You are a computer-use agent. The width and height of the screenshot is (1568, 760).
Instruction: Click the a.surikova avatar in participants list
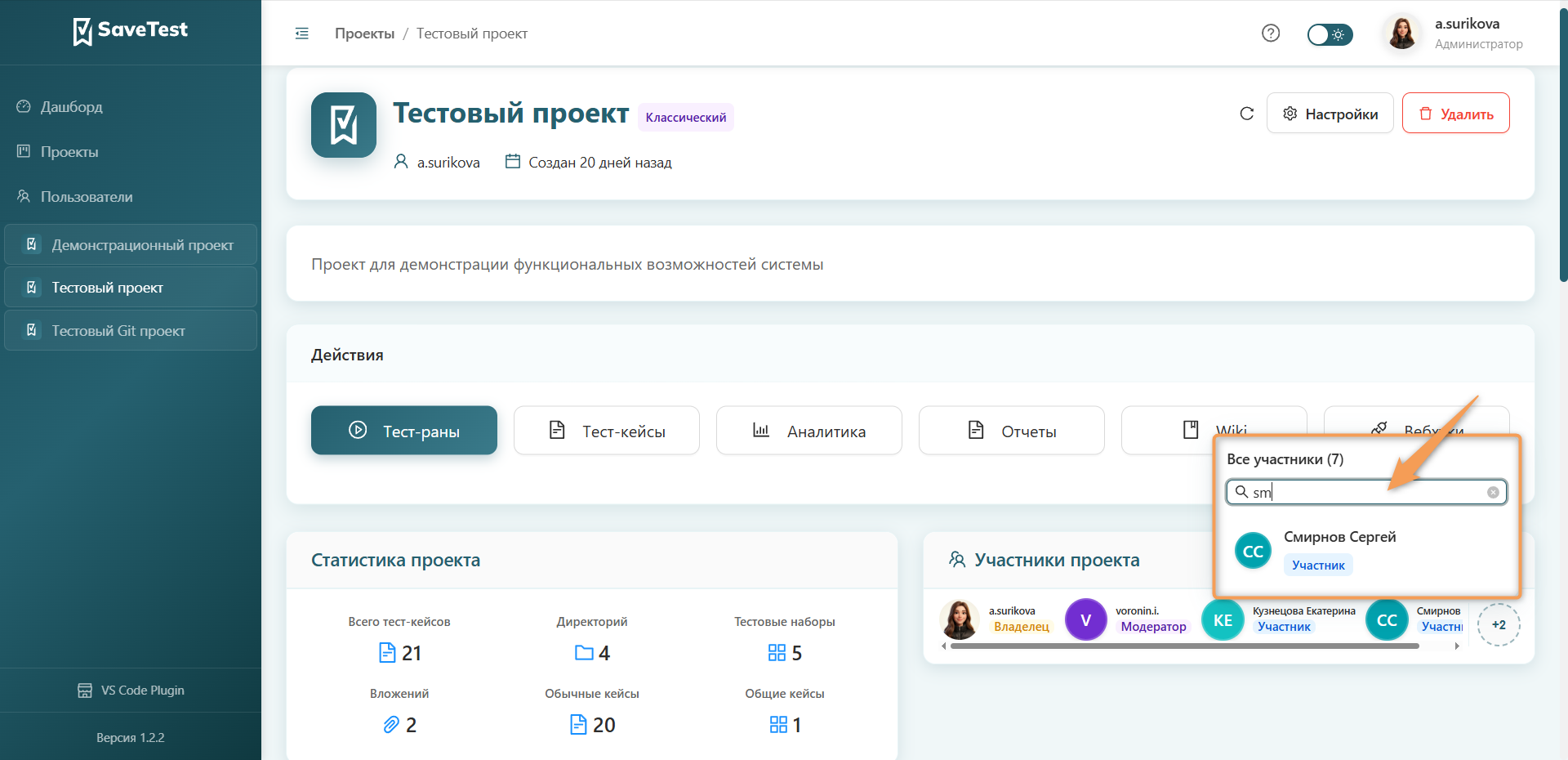pos(960,619)
